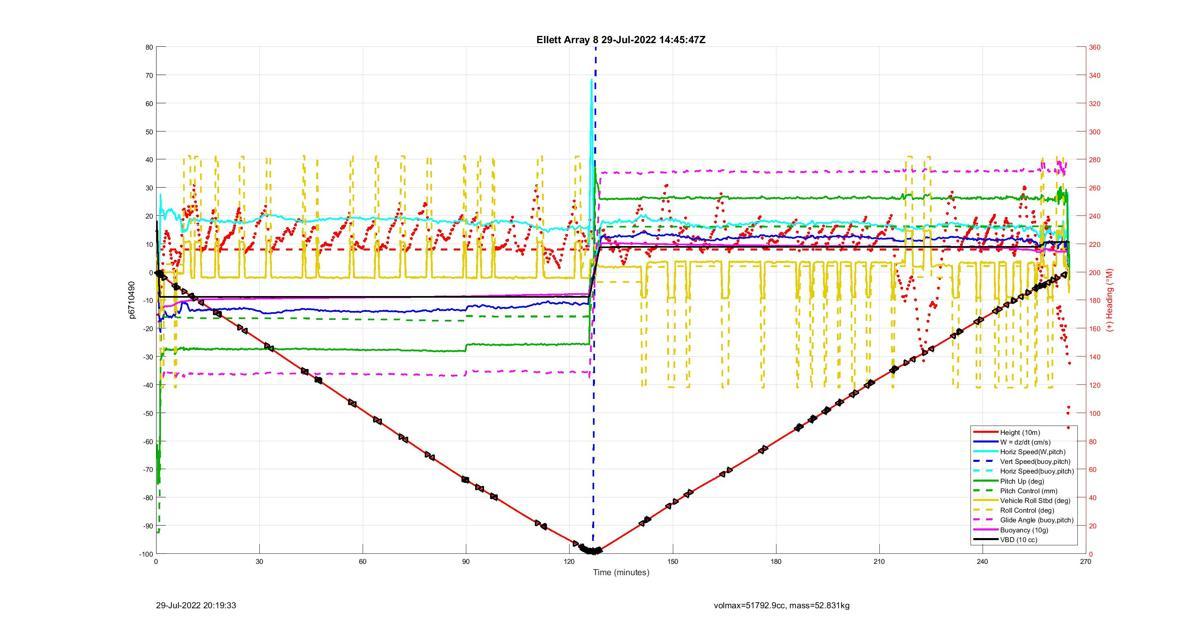Select the 'Horiz Speed(W,pitch)' legend entry
The image size is (1200, 622).
[x=1032, y=452]
